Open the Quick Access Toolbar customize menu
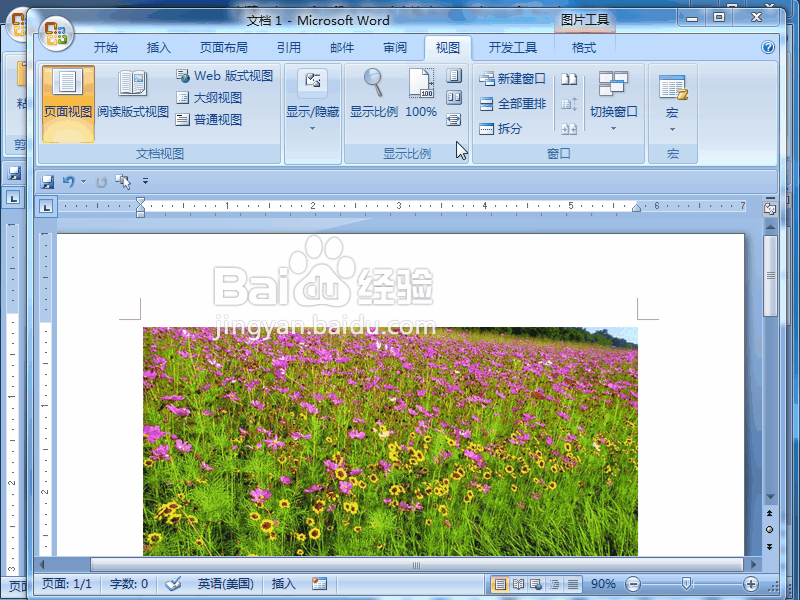 coord(145,181)
